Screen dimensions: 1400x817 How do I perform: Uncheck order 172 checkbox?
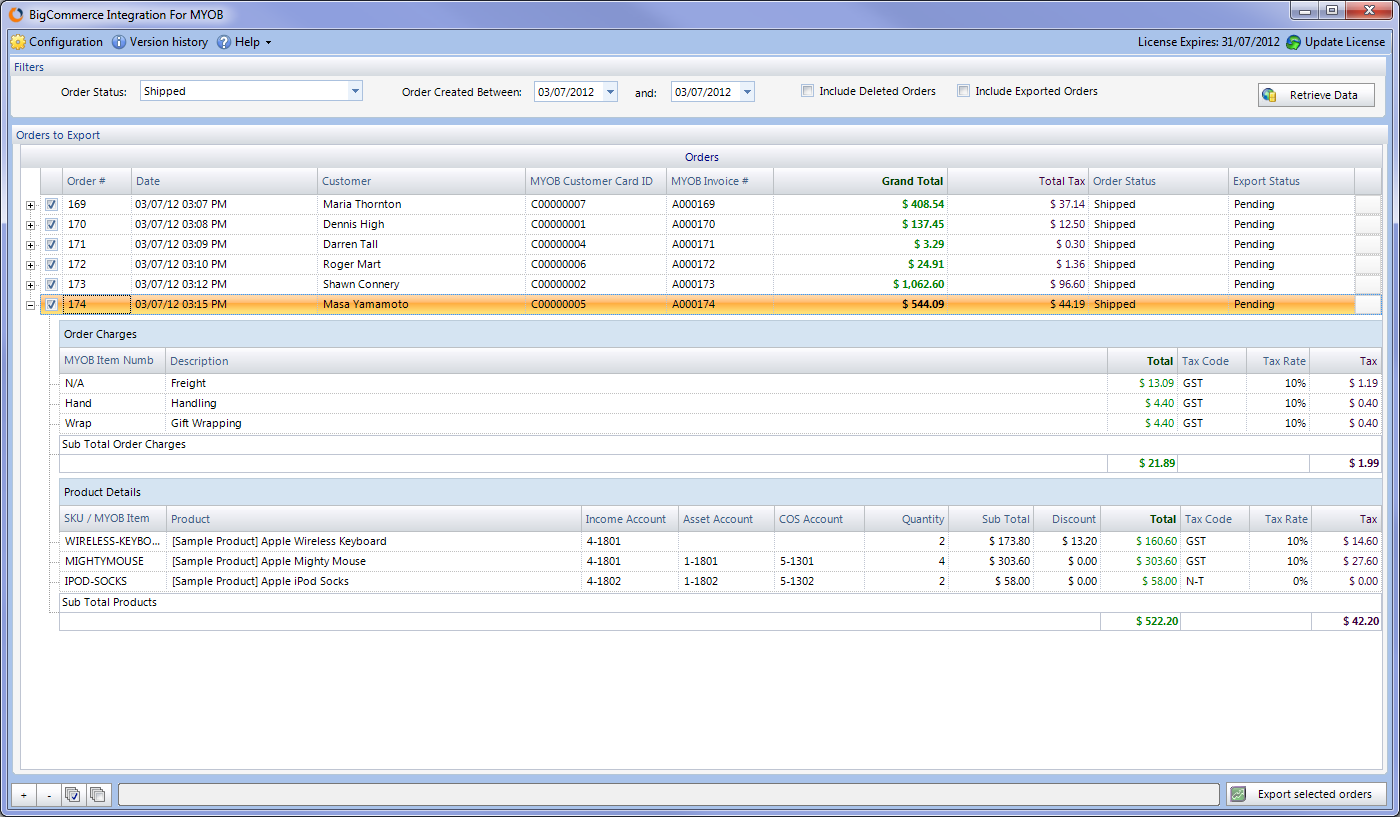click(51, 264)
